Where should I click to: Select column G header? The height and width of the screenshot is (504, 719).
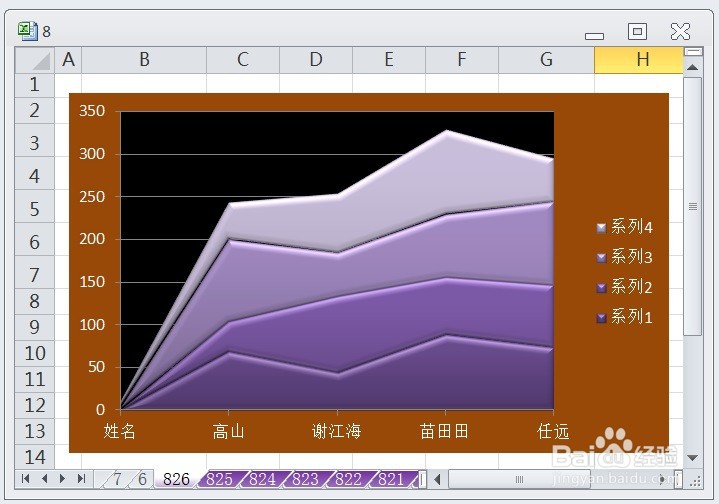(x=546, y=60)
